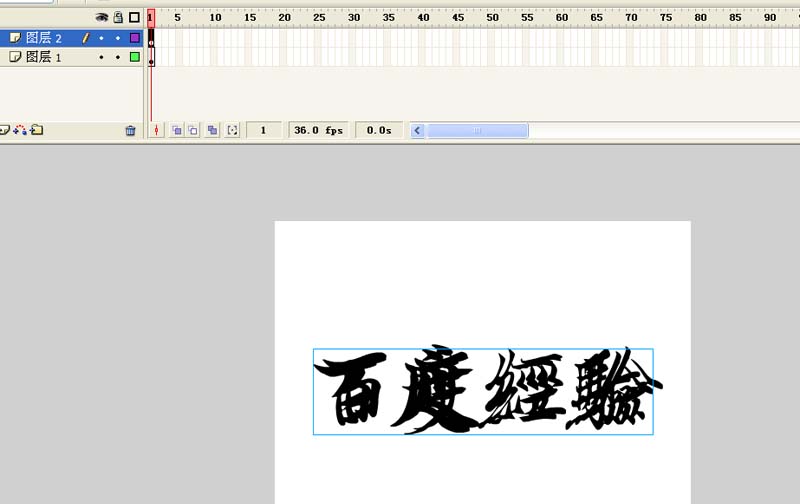
Task: Click frame 10 on the timeline ruler
Action: tap(215, 17)
